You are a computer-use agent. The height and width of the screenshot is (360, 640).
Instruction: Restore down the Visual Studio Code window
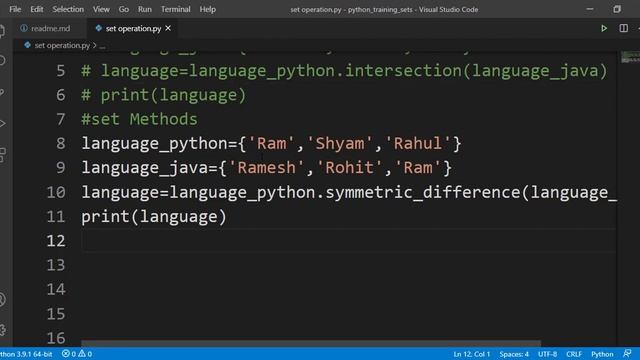(x=617, y=9)
